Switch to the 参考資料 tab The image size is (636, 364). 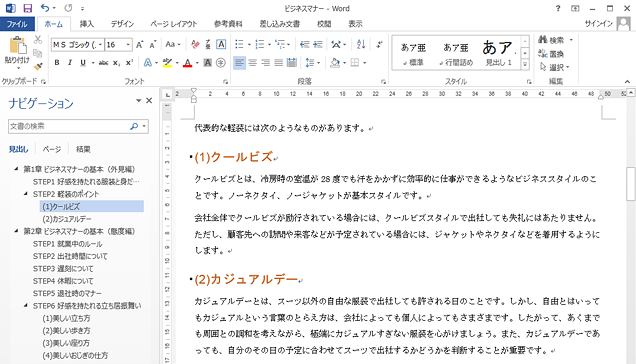pyautogui.click(x=228, y=24)
